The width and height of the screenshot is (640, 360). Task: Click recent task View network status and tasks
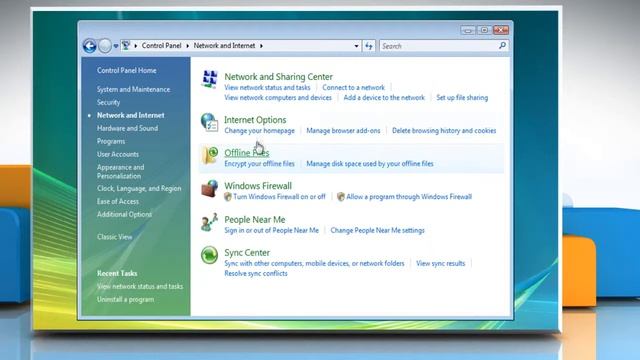tap(140, 287)
